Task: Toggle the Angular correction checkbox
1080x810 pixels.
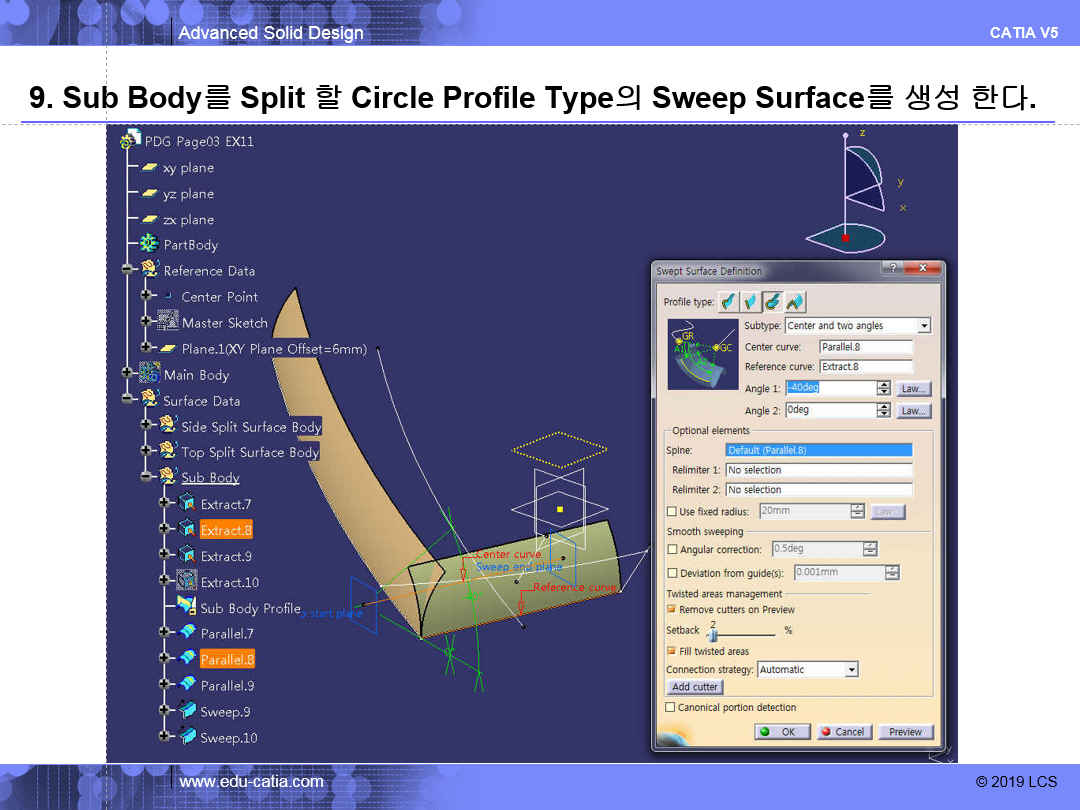Action: click(x=672, y=549)
